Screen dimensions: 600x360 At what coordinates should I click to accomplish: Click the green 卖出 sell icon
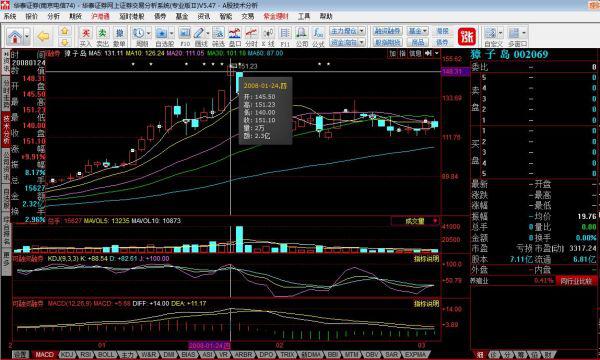103,37
